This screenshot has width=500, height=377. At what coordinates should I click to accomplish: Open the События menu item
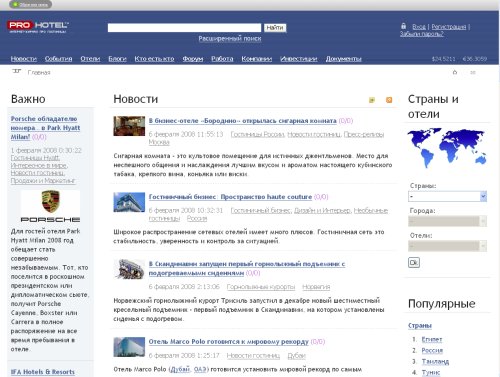[x=58, y=59]
